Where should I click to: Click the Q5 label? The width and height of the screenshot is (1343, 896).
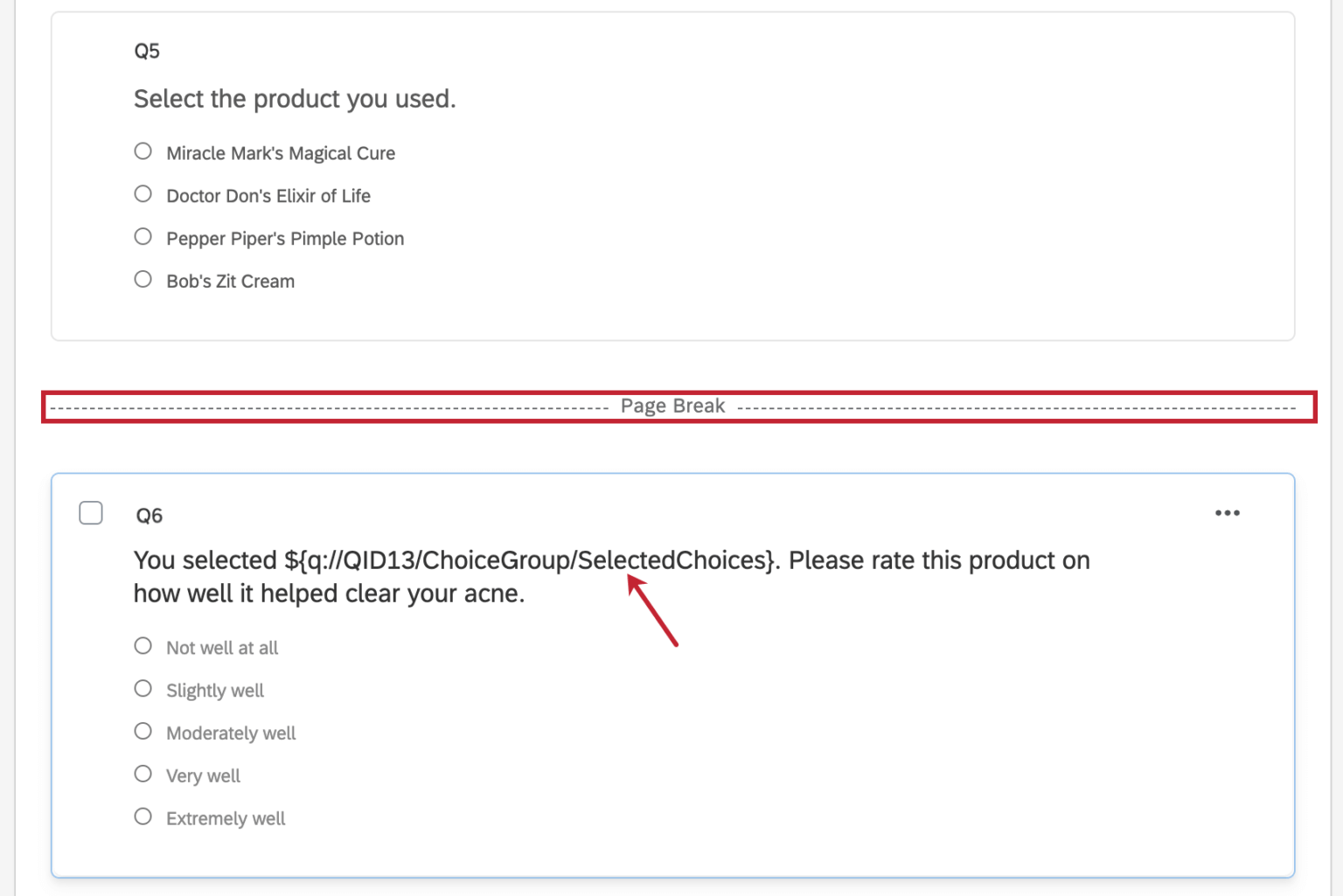click(147, 50)
